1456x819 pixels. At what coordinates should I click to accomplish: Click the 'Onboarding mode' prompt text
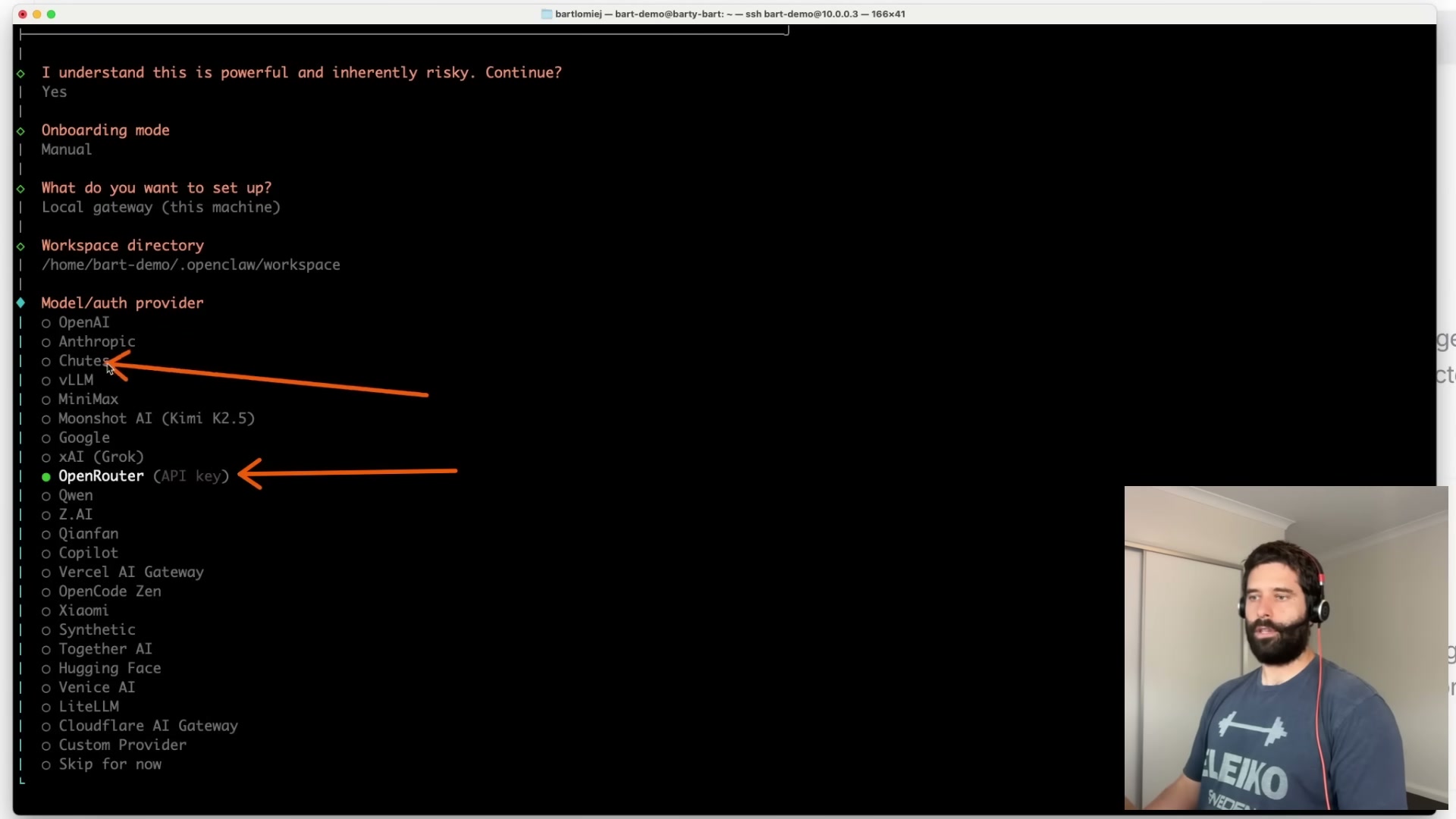click(105, 130)
